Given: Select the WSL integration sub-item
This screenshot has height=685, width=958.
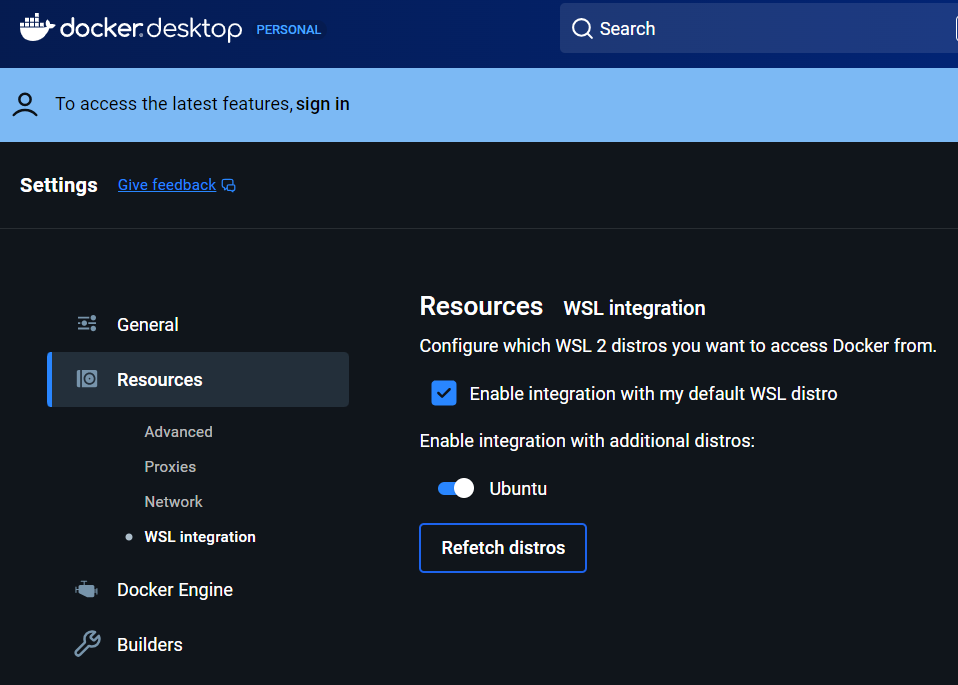Looking at the screenshot, I should [200, 537].
